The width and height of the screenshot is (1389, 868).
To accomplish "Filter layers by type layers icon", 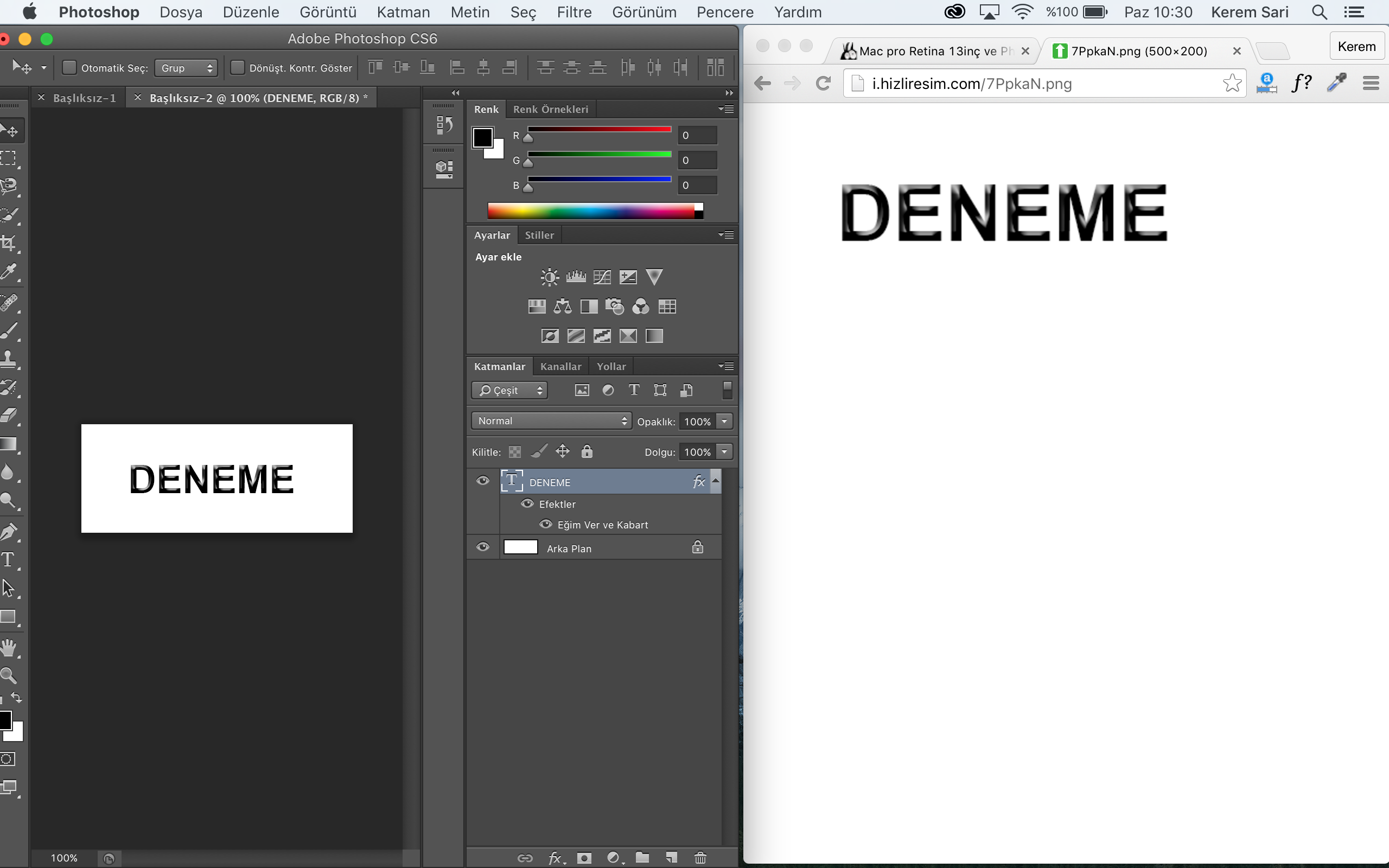I will coord(634,391).
